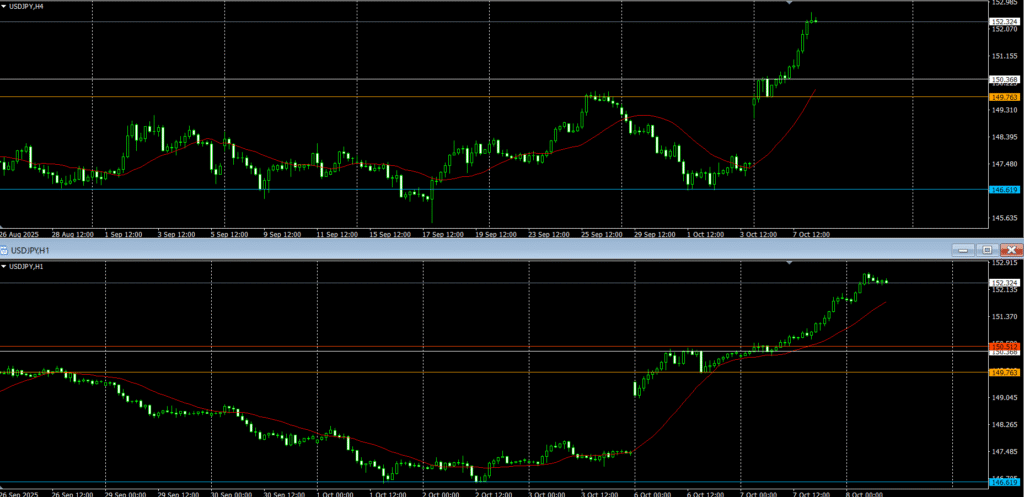1024x497 pixels.
Task: Click the "3 Oct 12:00" time label on H4
Action: [x=758, y=234]
